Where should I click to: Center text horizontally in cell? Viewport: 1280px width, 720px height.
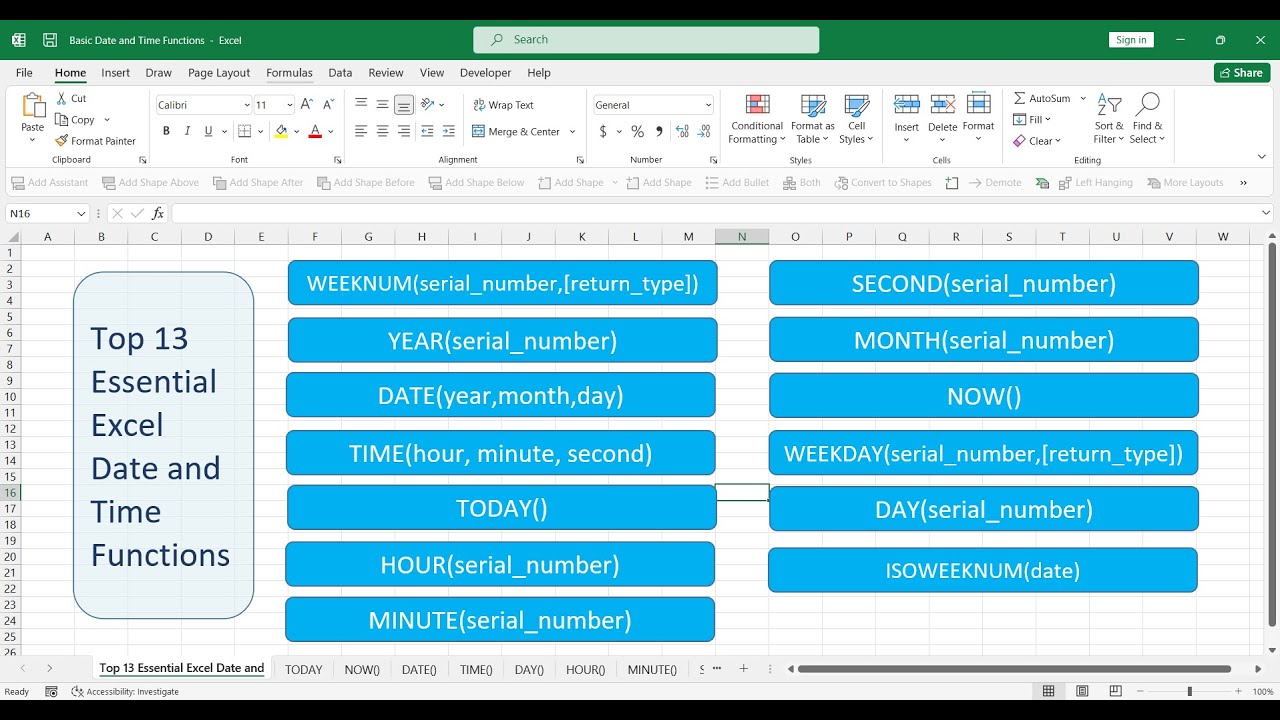(382, 131)
